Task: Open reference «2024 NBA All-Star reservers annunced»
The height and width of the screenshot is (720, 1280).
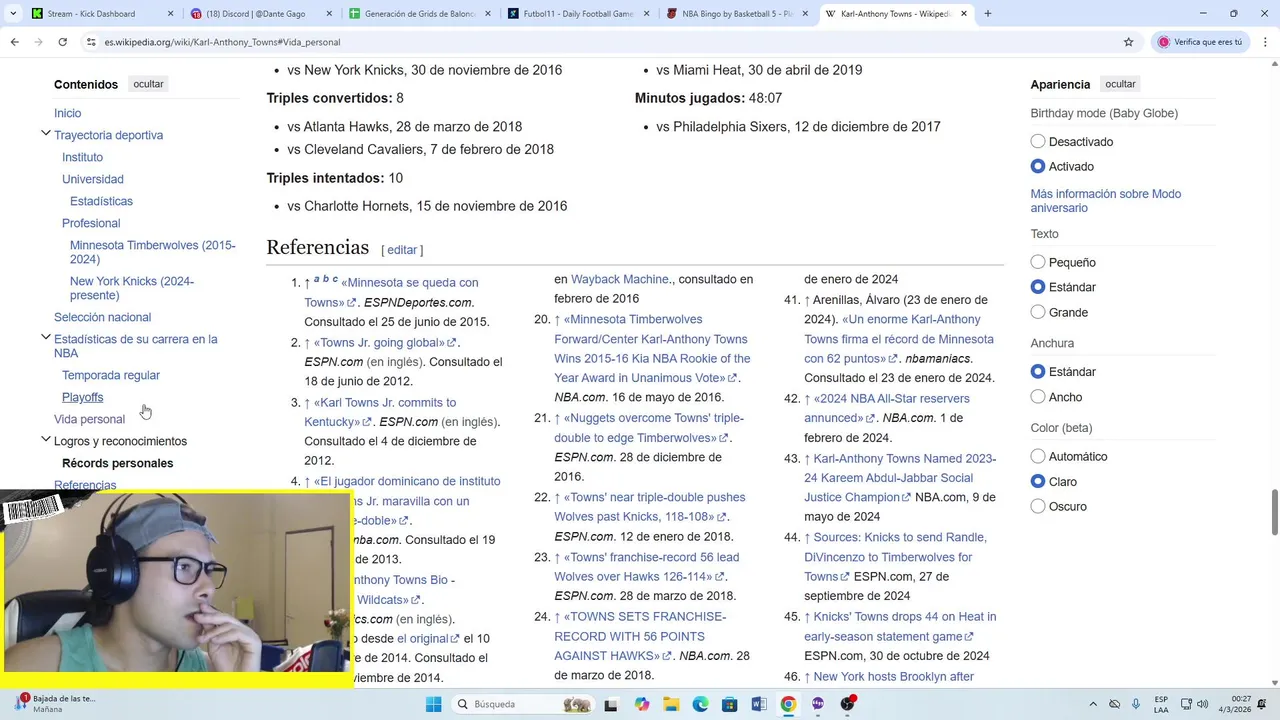Action: (887, 408)
